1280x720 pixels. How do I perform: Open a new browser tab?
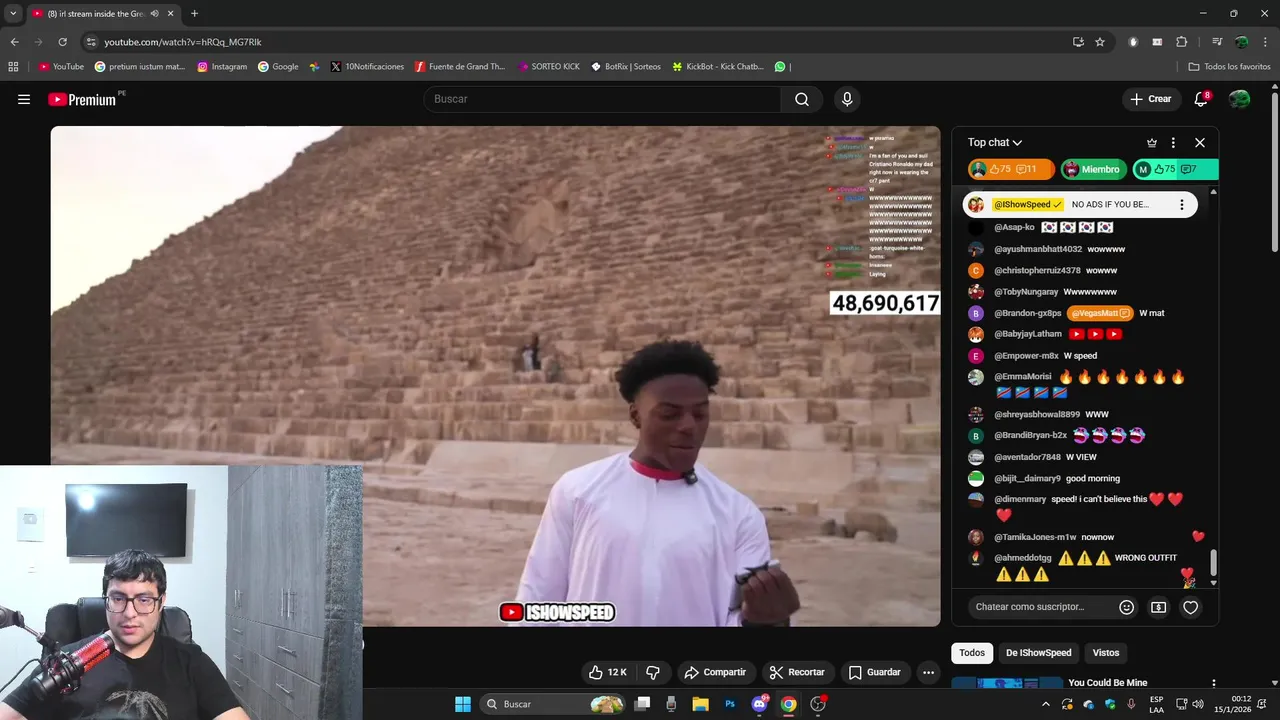click(194, 13)
